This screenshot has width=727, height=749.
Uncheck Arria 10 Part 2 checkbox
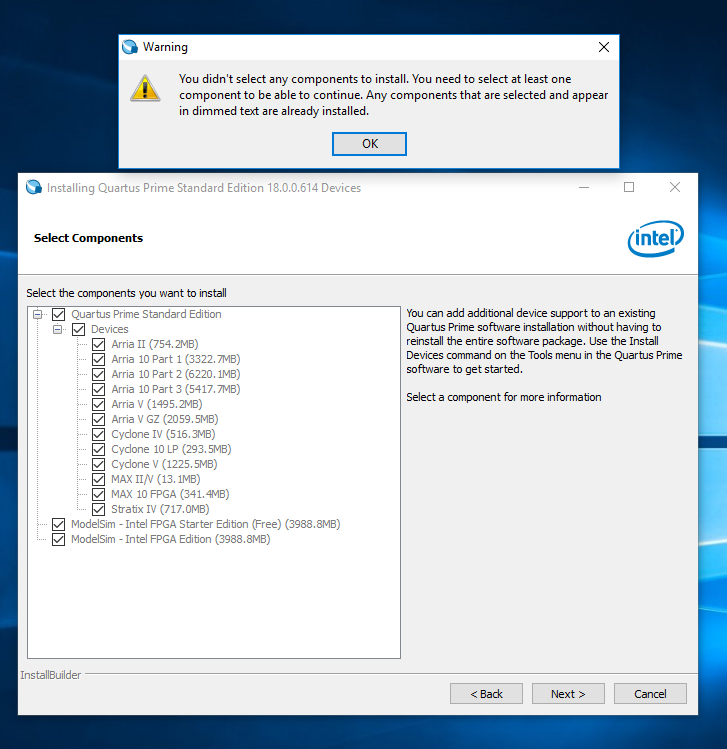(x=98, y=374)
